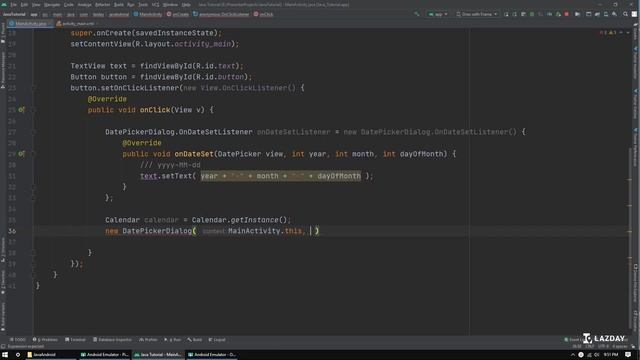Click the Debug app icon in toolbar

click(x=532, y=14)
